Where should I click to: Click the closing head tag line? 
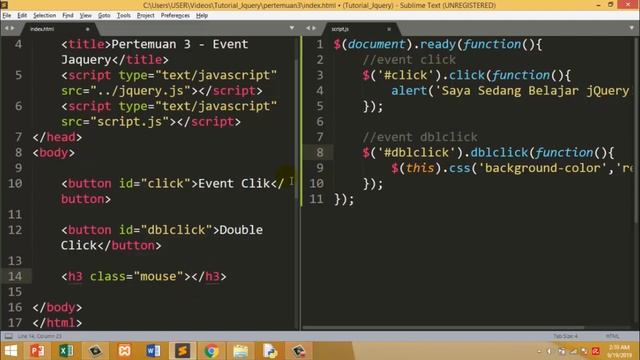(57, 137)
